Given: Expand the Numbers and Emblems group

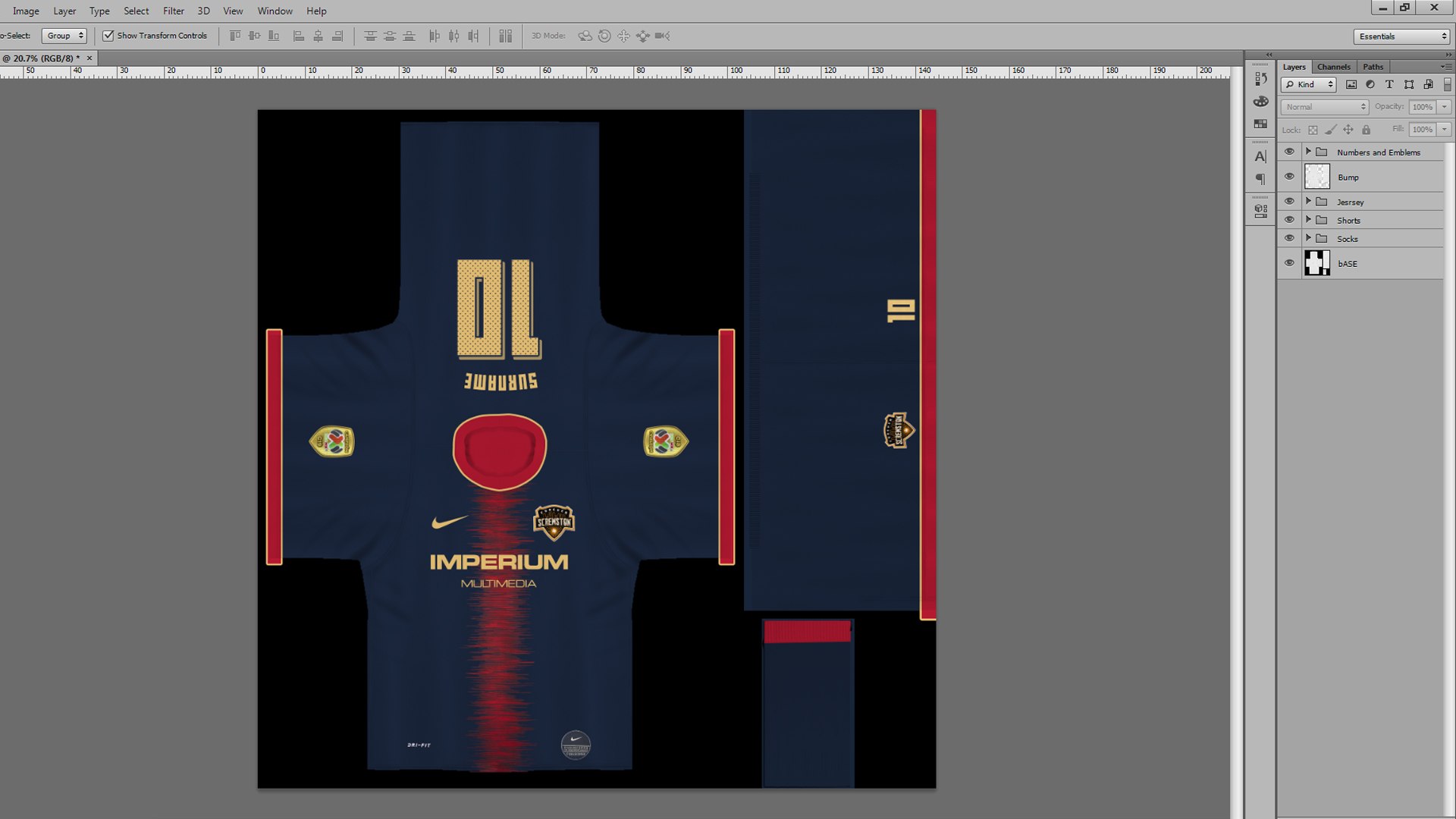Looking at the screenshot, I should tap(1308, 152).
